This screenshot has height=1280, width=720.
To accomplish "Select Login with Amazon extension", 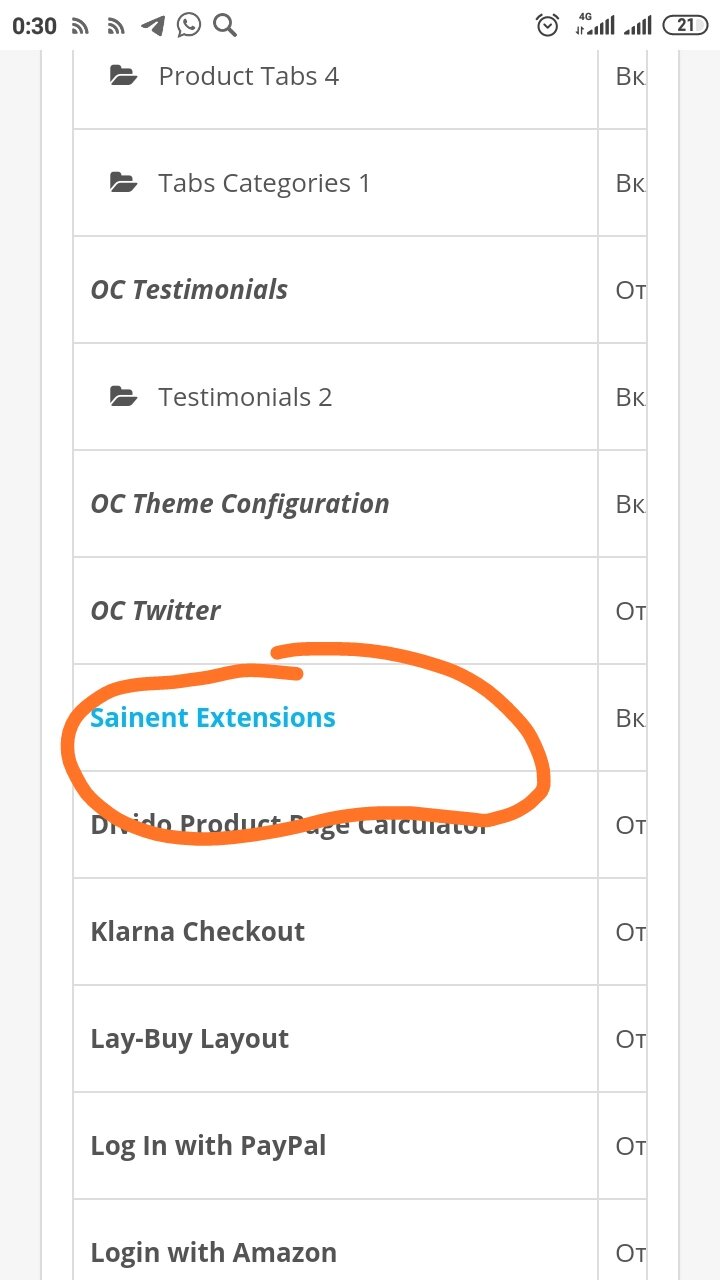I will pos(214,1253).
